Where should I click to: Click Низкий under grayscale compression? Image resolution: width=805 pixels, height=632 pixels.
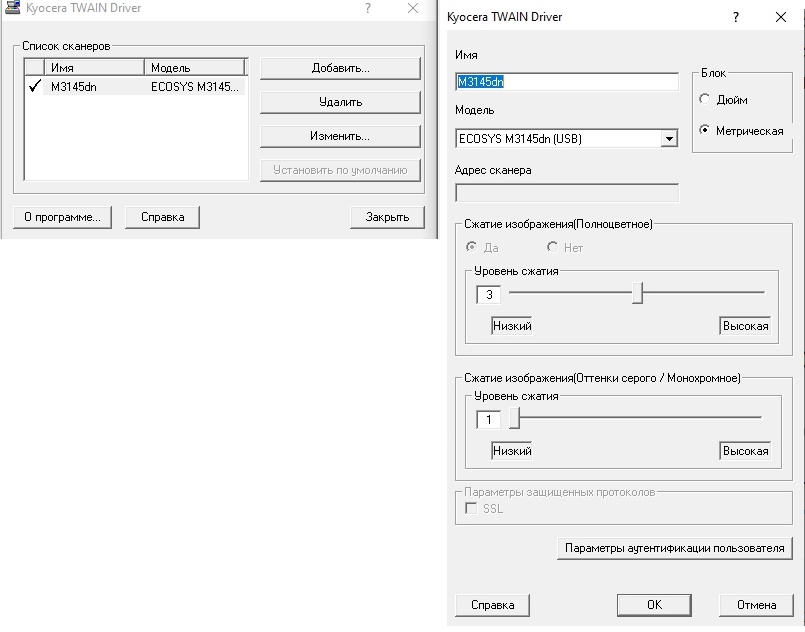point(511,451)
